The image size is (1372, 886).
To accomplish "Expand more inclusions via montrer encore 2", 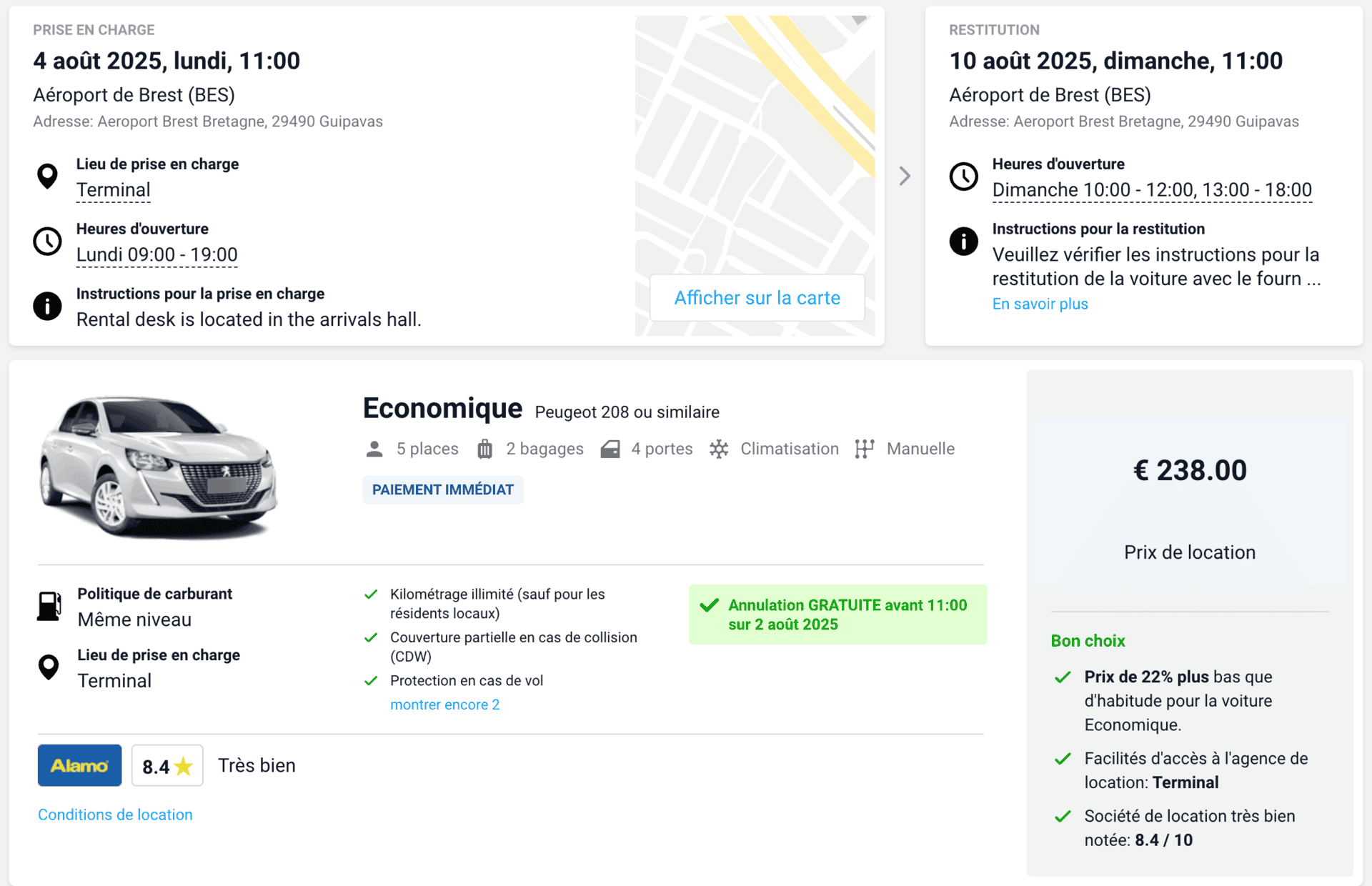I will [445, 705].
